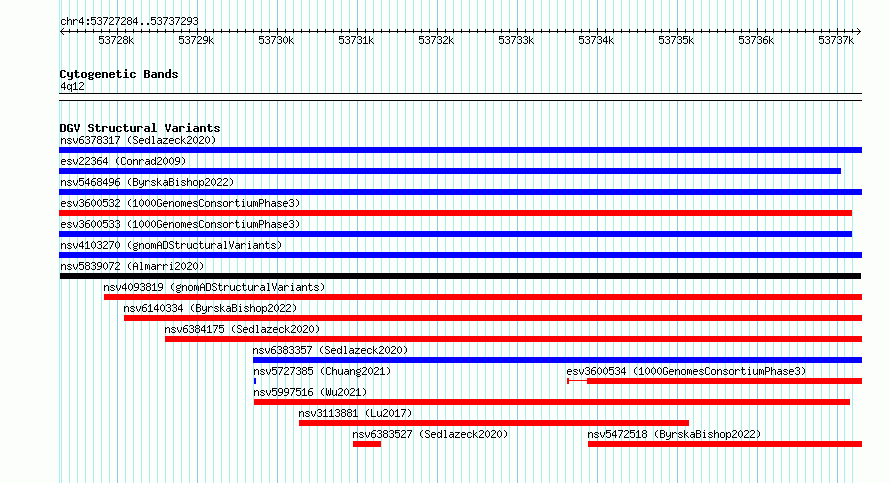Click the 53735k ruler mark
The width and height of the screenshot is (890, 483).
coord(677,40)
